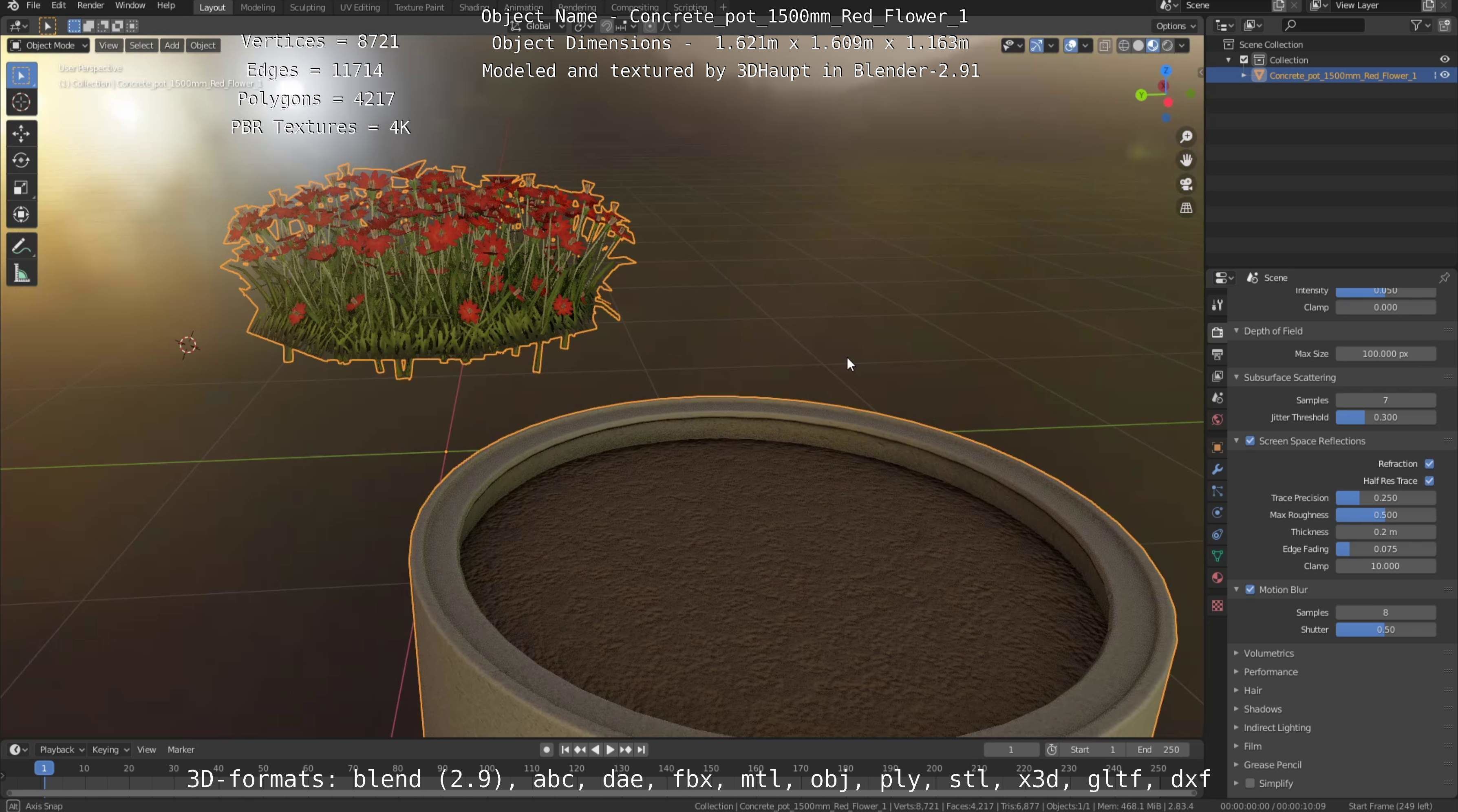Open the Playback dropdown
This screenshot has width=1458, height=812.
(x=61, y=749)
